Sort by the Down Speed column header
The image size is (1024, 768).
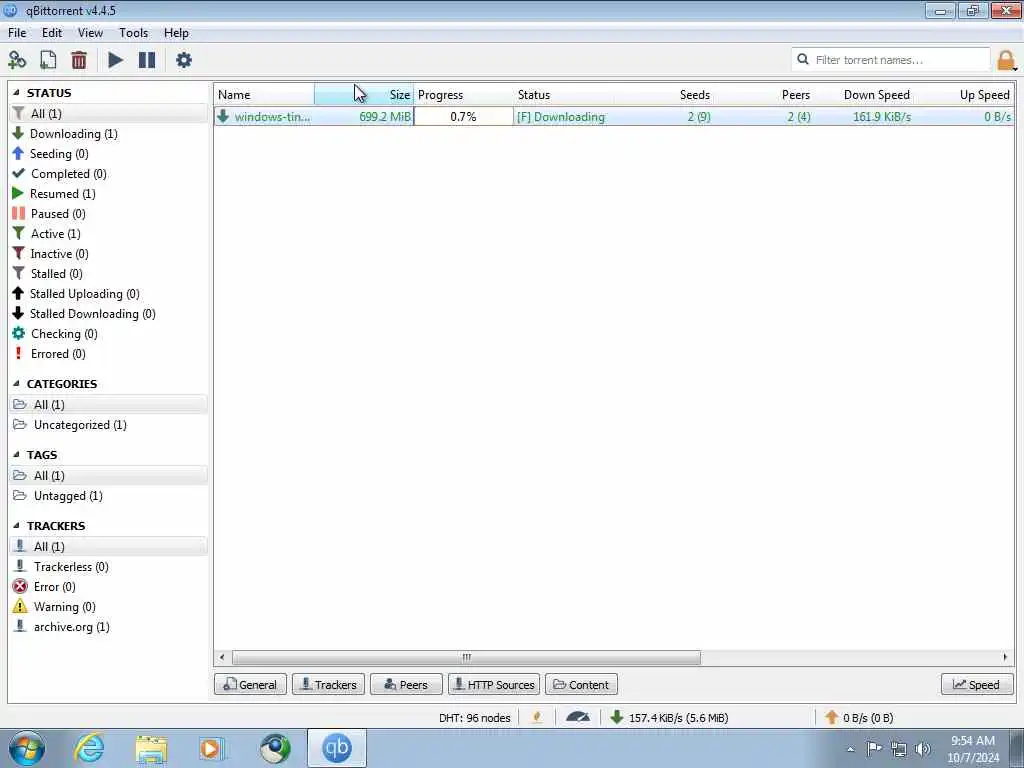(x=864, y=95)
